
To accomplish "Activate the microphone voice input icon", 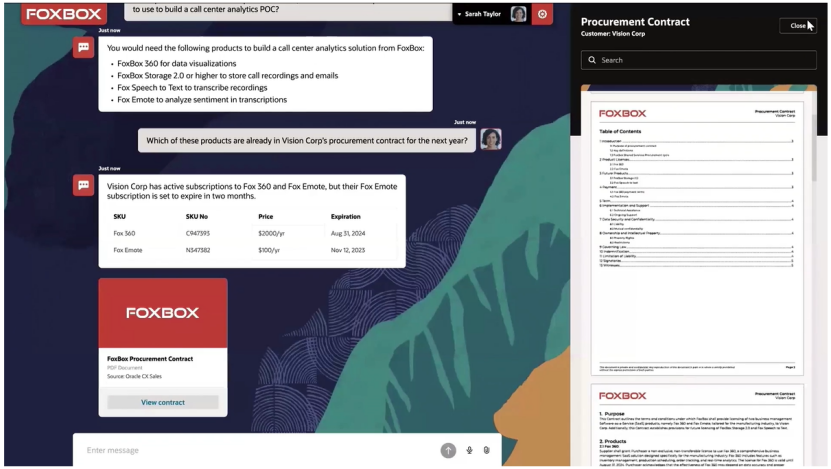I will pos(469,450).
